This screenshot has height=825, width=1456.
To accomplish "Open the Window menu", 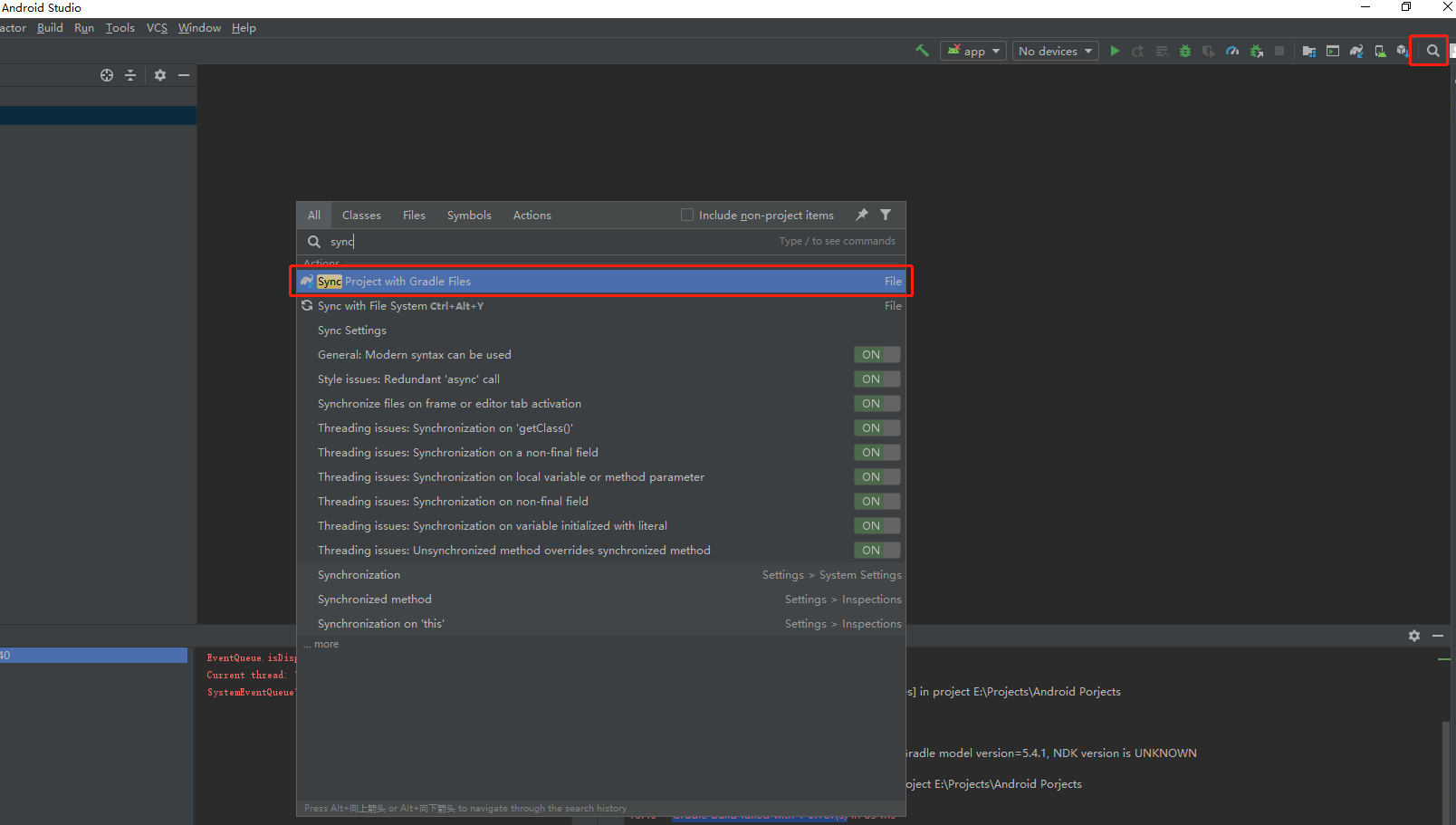I will pyautogui.click(x=199, y=28).
